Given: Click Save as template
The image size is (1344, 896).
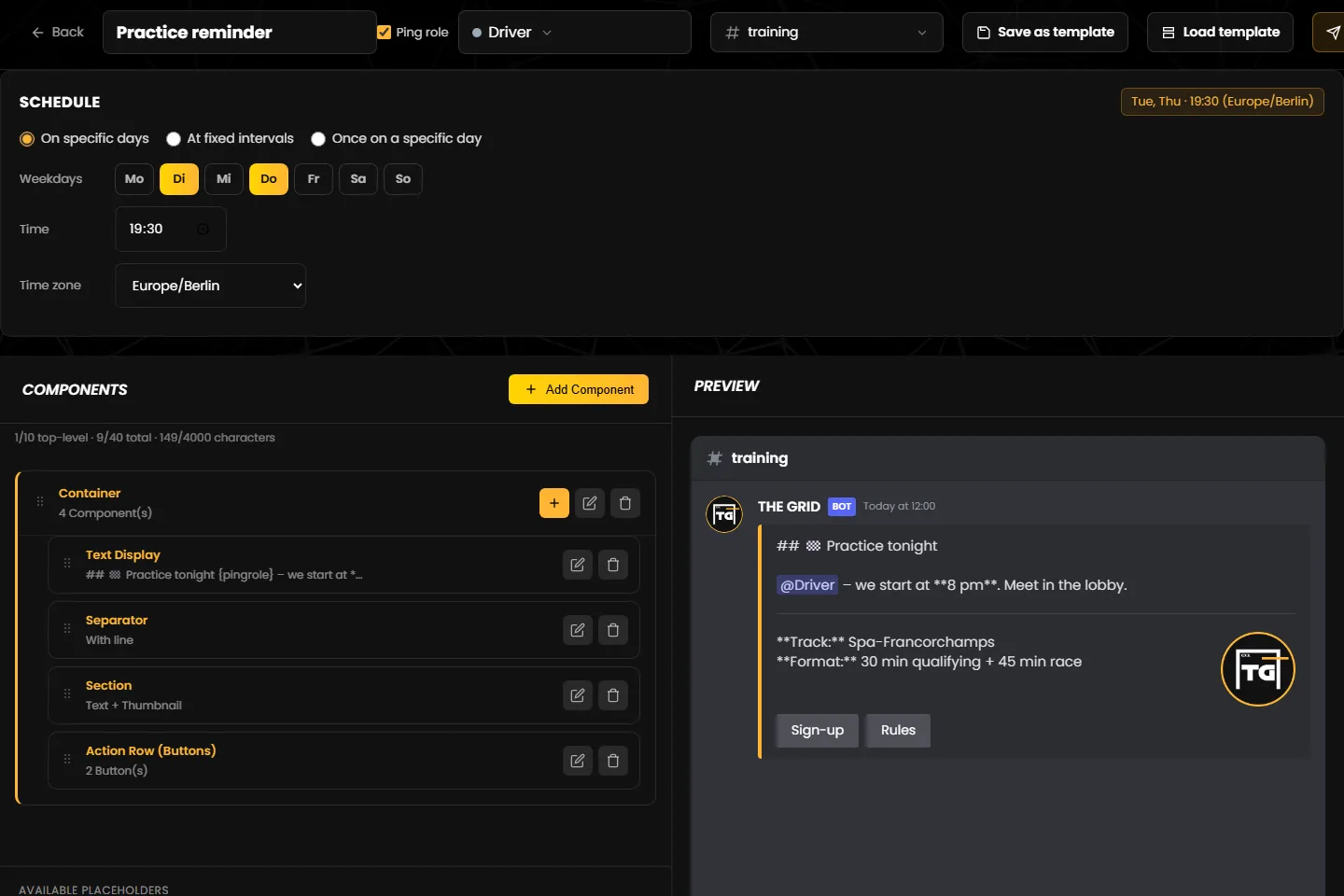Looking at the screenshot, I should point(1045,33).
